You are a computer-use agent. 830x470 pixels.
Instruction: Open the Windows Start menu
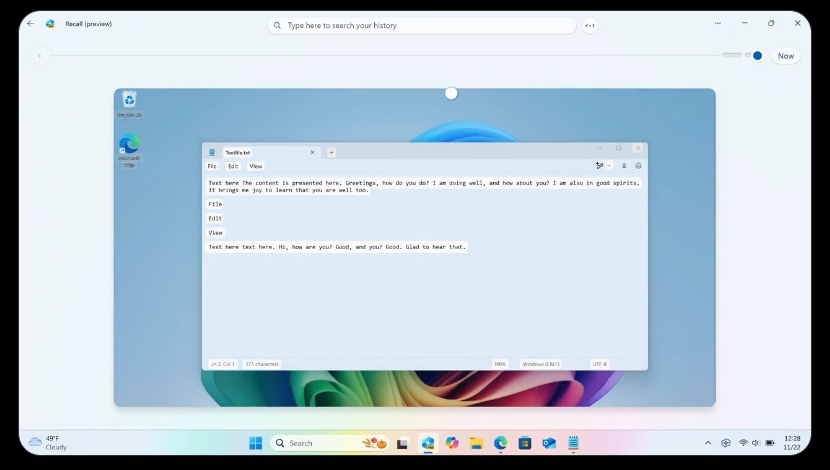(255, 443)
